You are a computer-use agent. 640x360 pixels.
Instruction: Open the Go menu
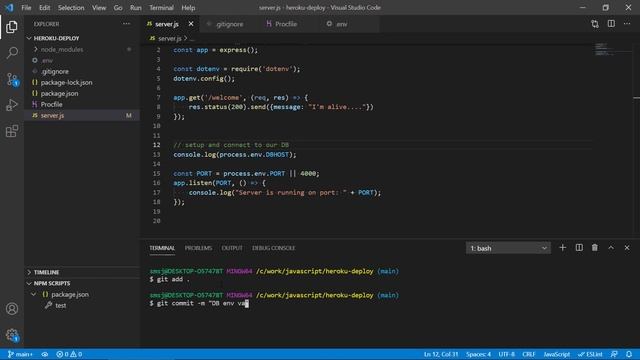click(x=118, y=8)
